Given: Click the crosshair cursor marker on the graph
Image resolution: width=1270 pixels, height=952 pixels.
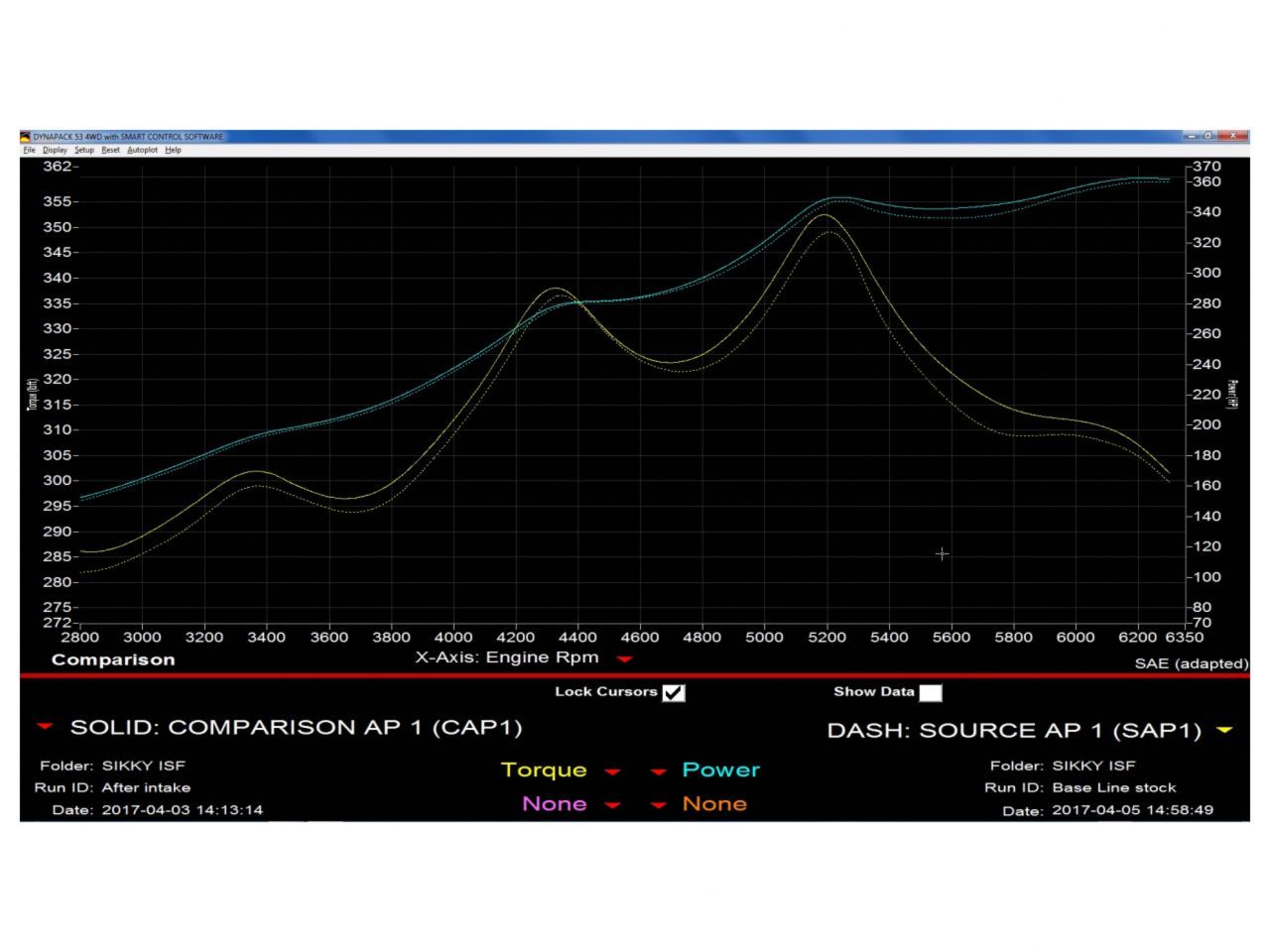Looking at the screenshot, I should [942, 553].
